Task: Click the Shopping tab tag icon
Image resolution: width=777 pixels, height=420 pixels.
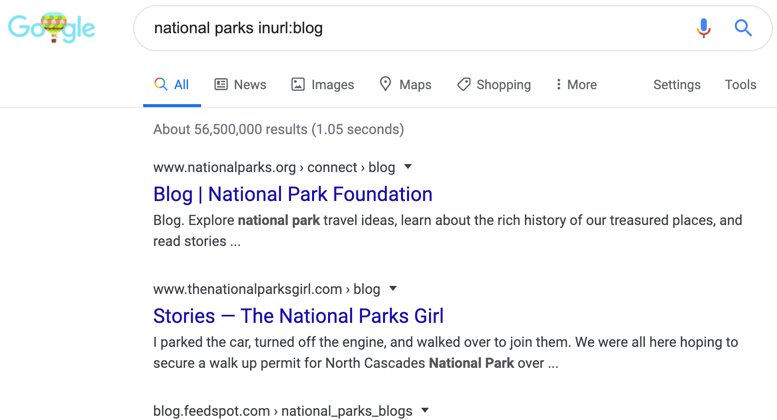Action: pos(463,85)
